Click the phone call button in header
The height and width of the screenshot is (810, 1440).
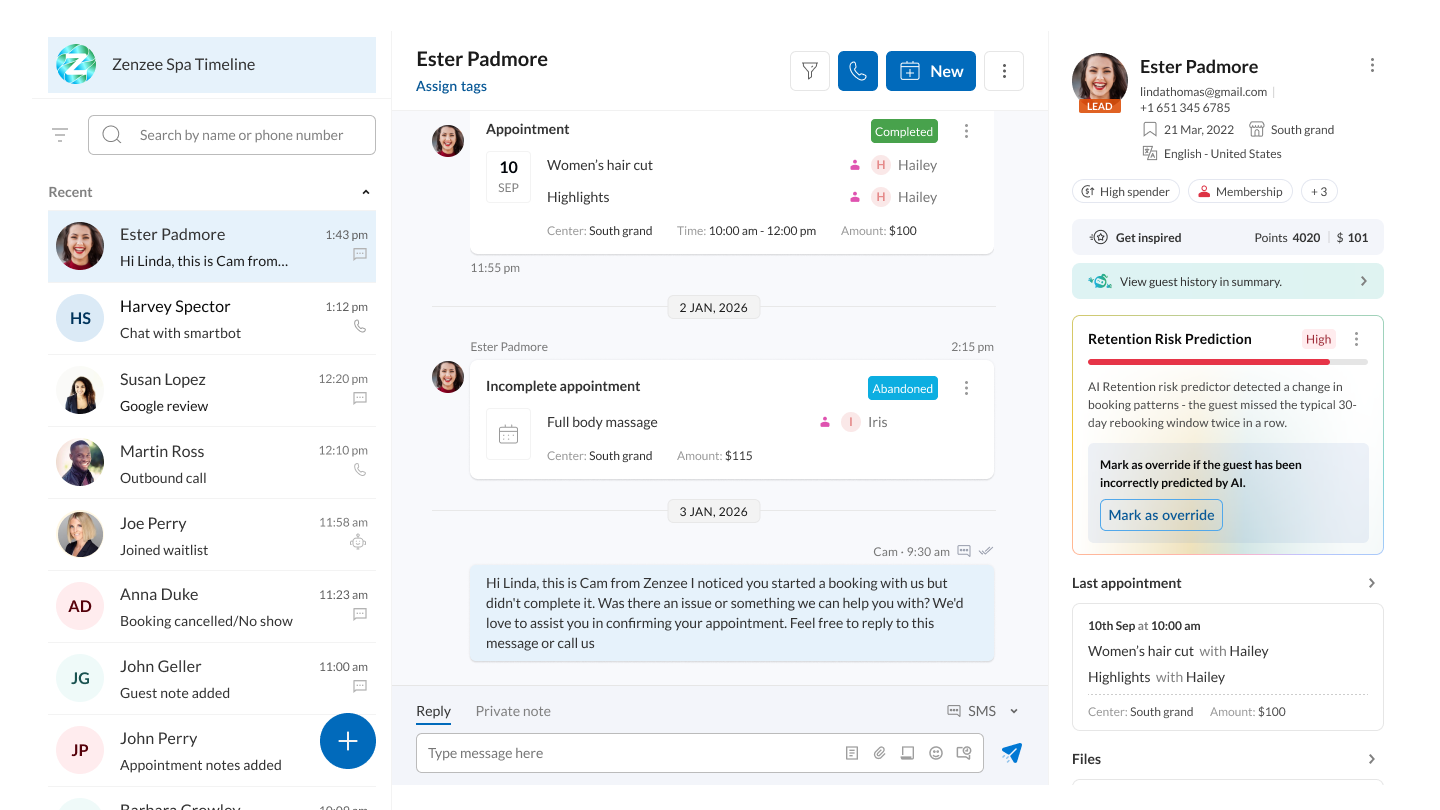coord(857,71)
